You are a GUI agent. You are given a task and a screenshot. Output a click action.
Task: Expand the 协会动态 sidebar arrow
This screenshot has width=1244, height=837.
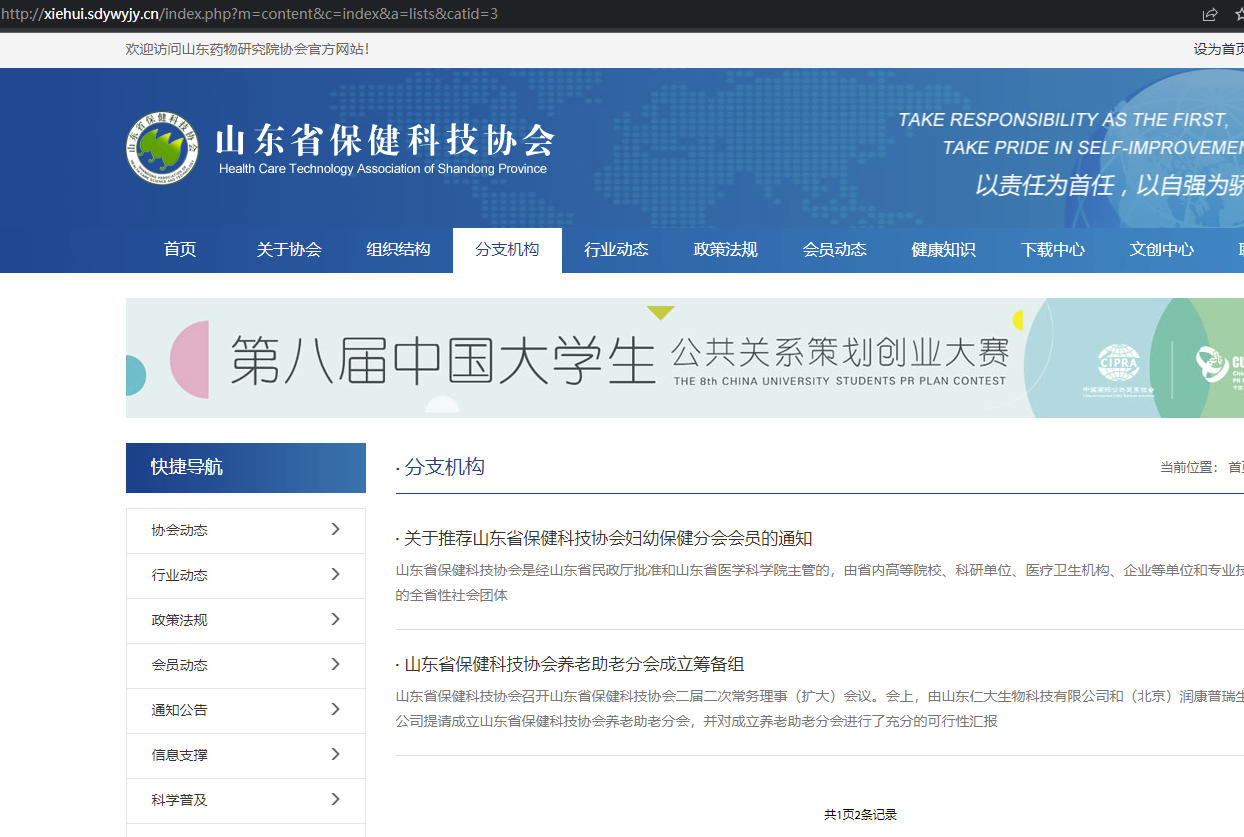(335, 529)
